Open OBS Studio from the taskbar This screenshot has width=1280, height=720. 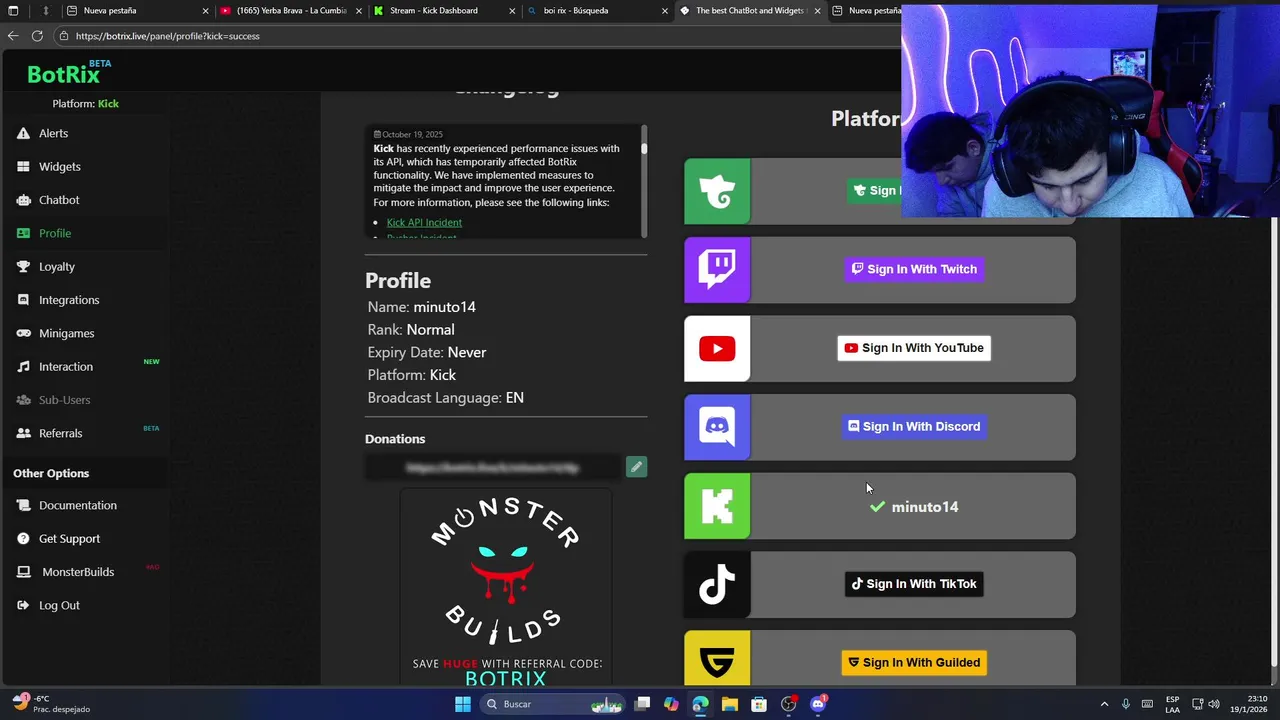pyautogui.click(x=789, y=704)
